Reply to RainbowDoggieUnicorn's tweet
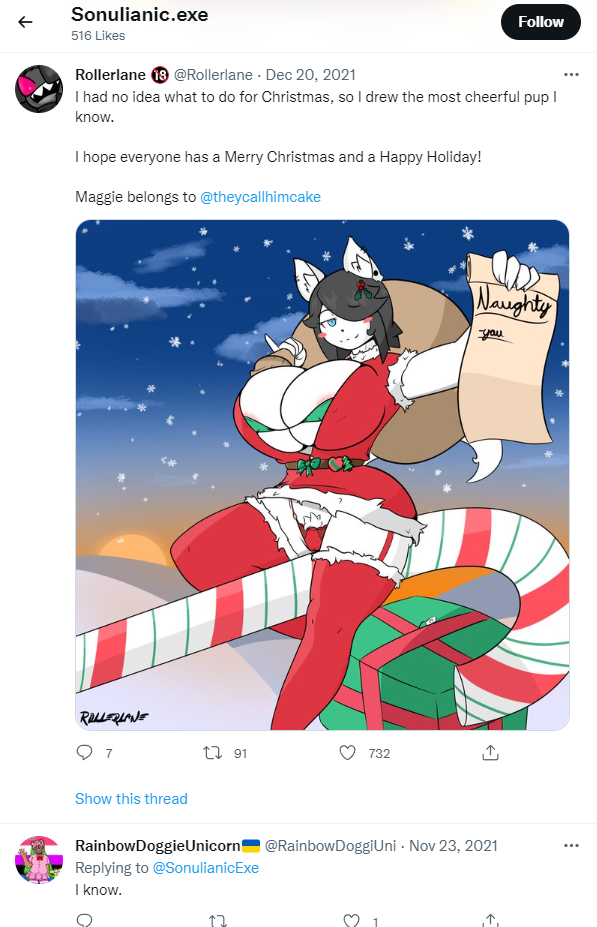 click(x=85, y=920)
